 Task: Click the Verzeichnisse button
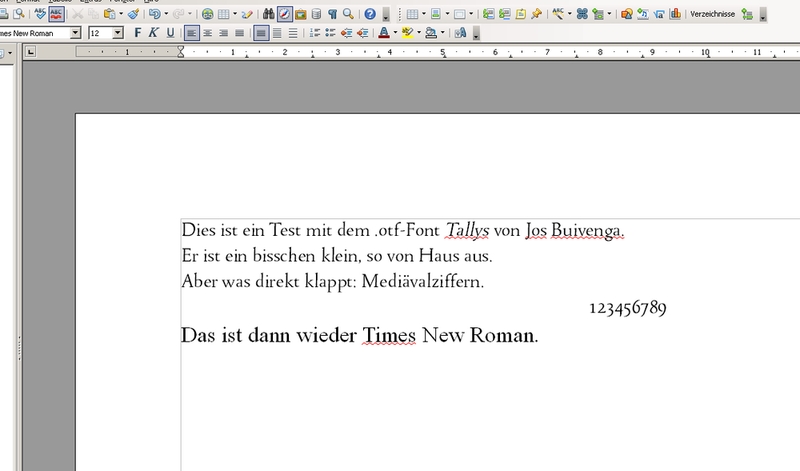click(712, 14)
